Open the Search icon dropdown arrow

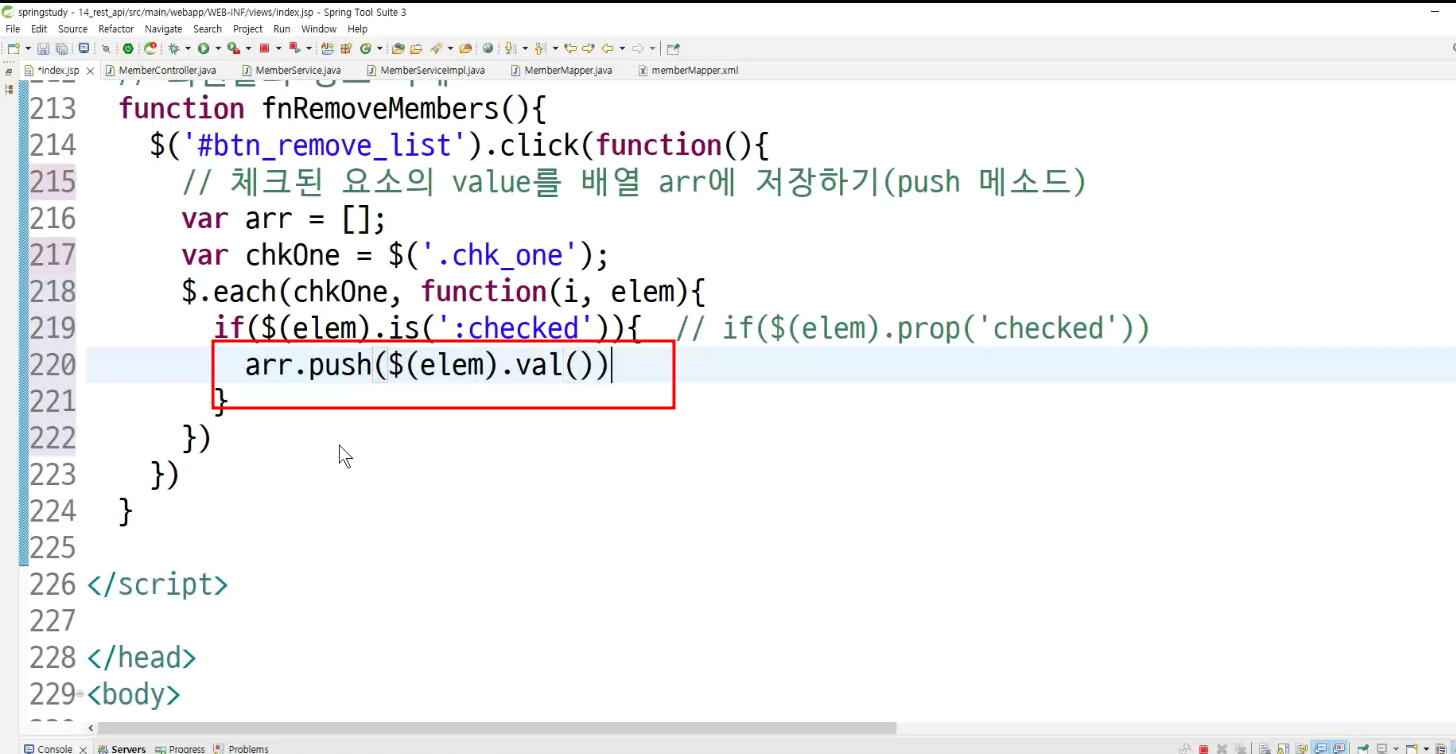click(450, 48)
